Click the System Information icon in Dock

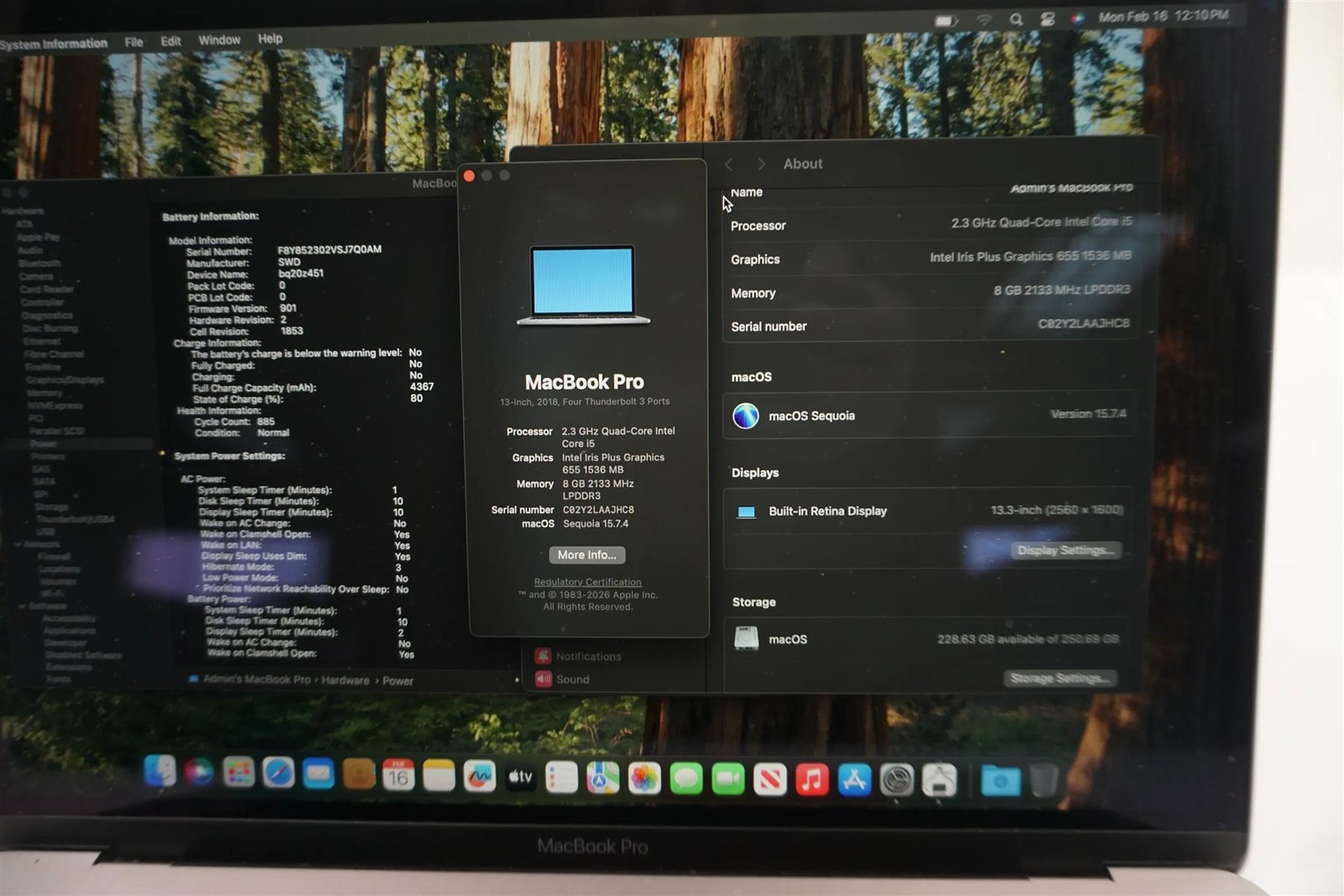939,781
